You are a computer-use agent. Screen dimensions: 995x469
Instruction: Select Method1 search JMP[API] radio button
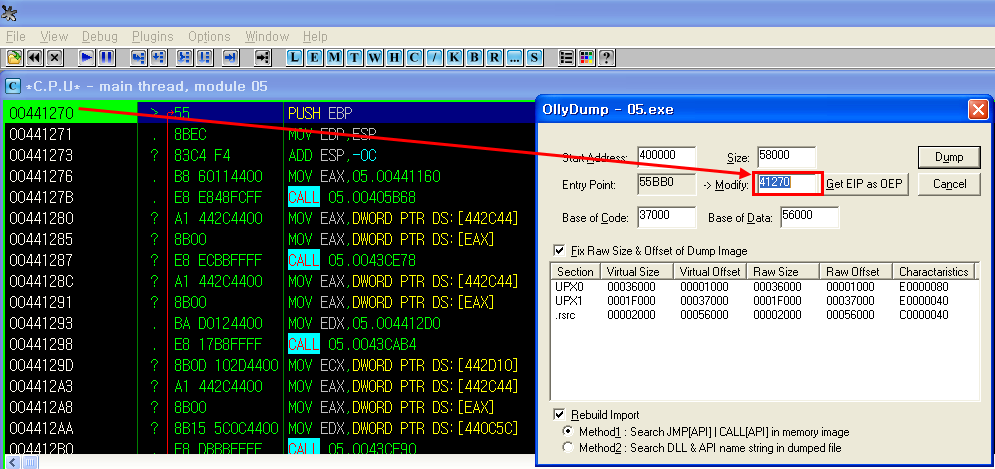pyautogui.click(x=568, y=432)
